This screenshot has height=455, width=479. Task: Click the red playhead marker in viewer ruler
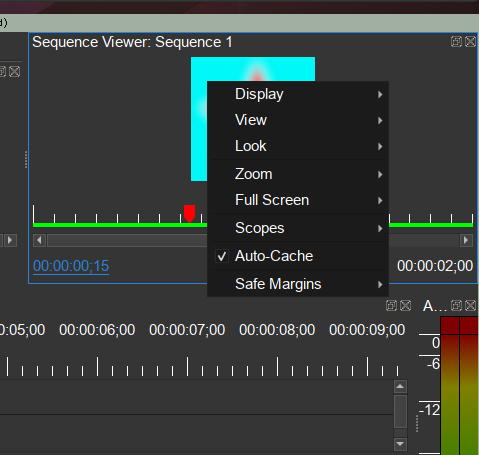[x=189, y=214]
